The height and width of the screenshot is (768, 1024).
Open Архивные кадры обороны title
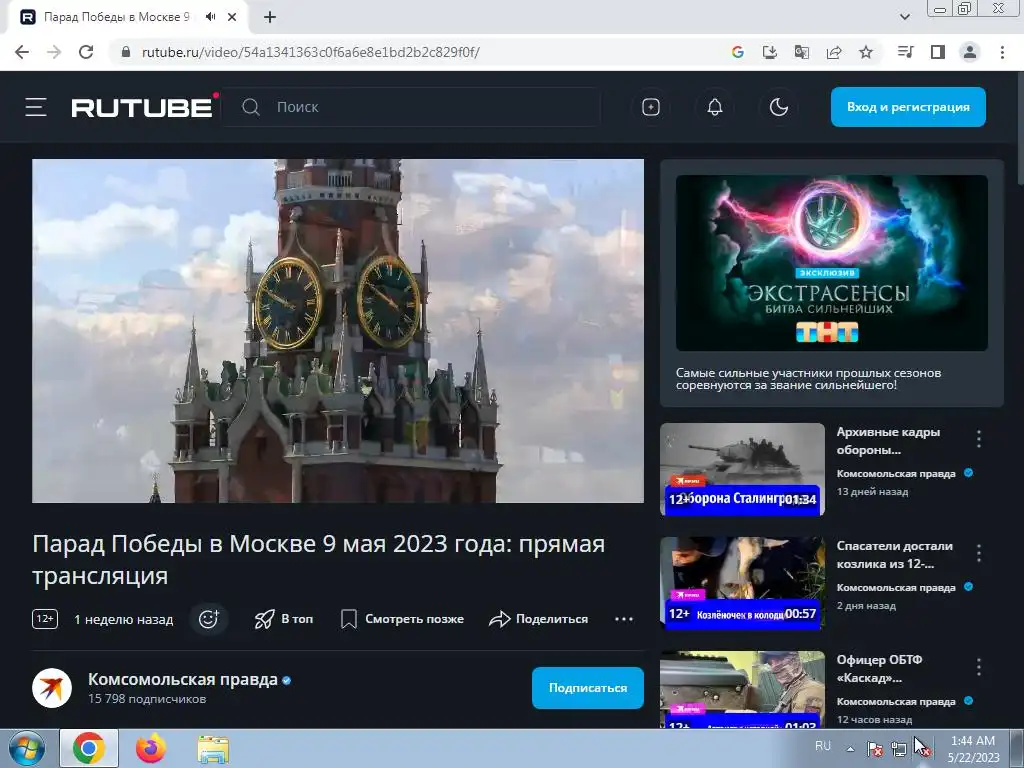tap(888, 441)
